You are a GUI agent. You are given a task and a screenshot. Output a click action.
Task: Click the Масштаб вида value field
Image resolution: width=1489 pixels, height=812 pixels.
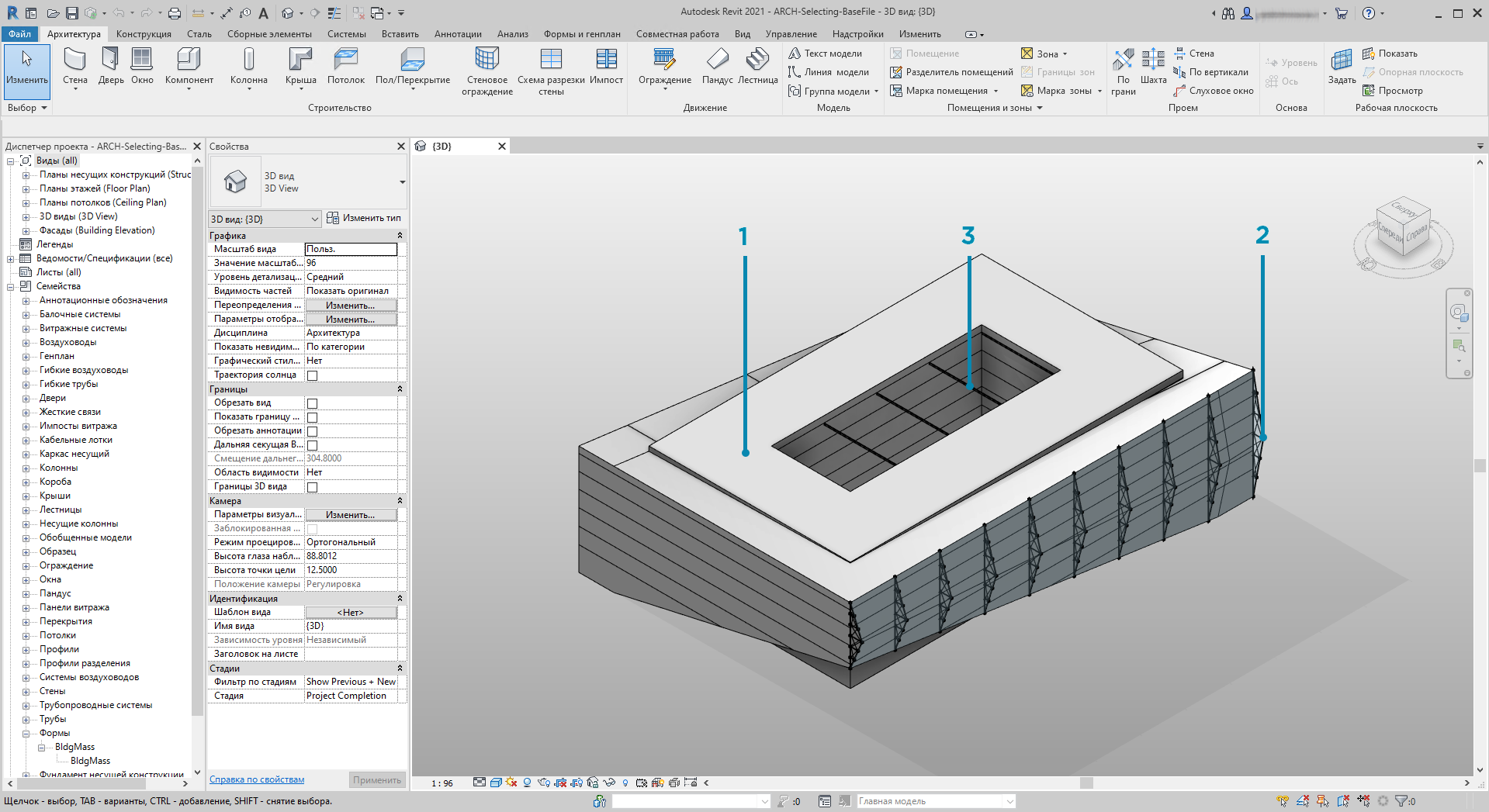[x=351, y=249]
